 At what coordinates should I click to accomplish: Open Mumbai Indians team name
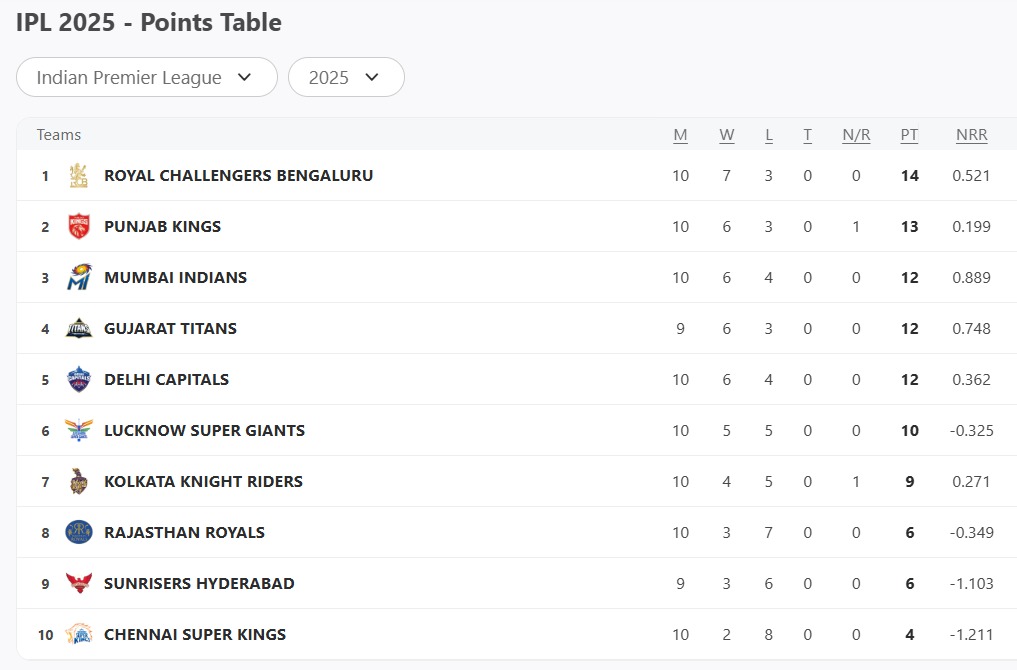pyautogui.click(x=176, y=277)
